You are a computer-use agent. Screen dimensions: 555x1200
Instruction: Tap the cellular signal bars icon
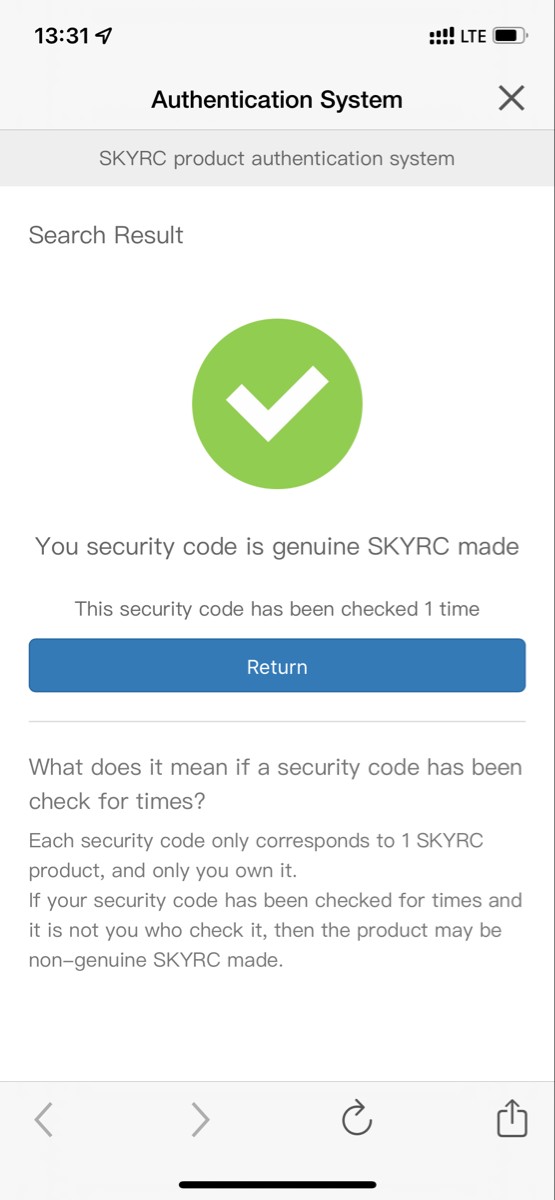[x=441, y=36]
